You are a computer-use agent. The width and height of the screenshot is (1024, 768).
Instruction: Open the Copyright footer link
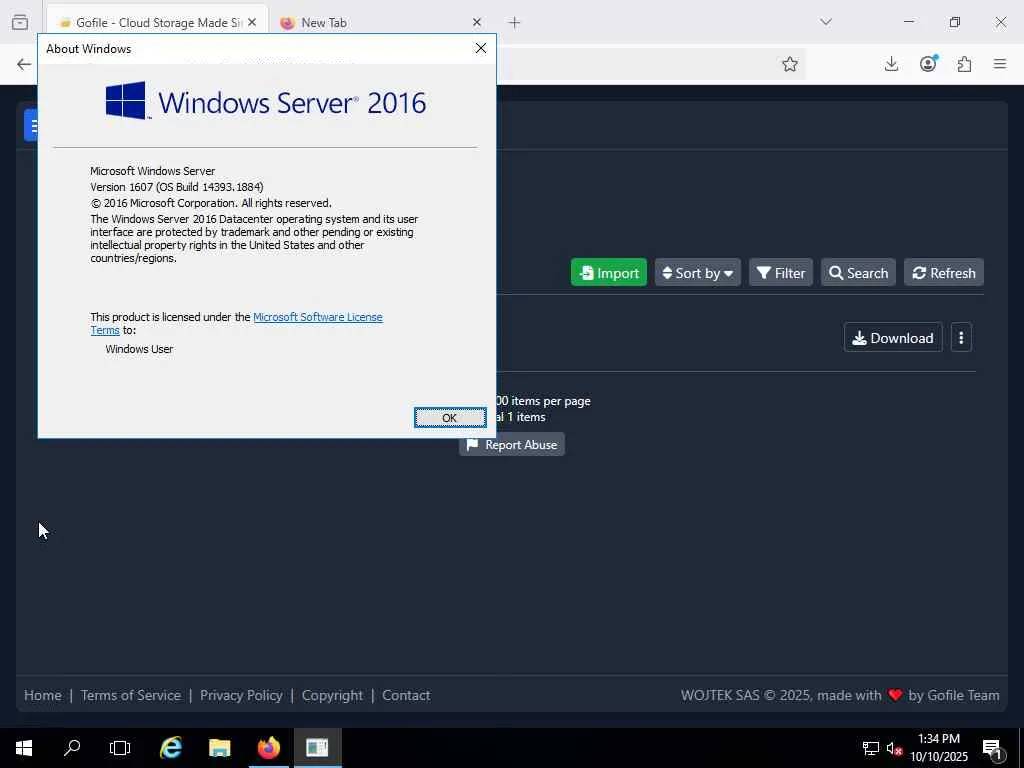pyautogui.click(x=332, y=695)
